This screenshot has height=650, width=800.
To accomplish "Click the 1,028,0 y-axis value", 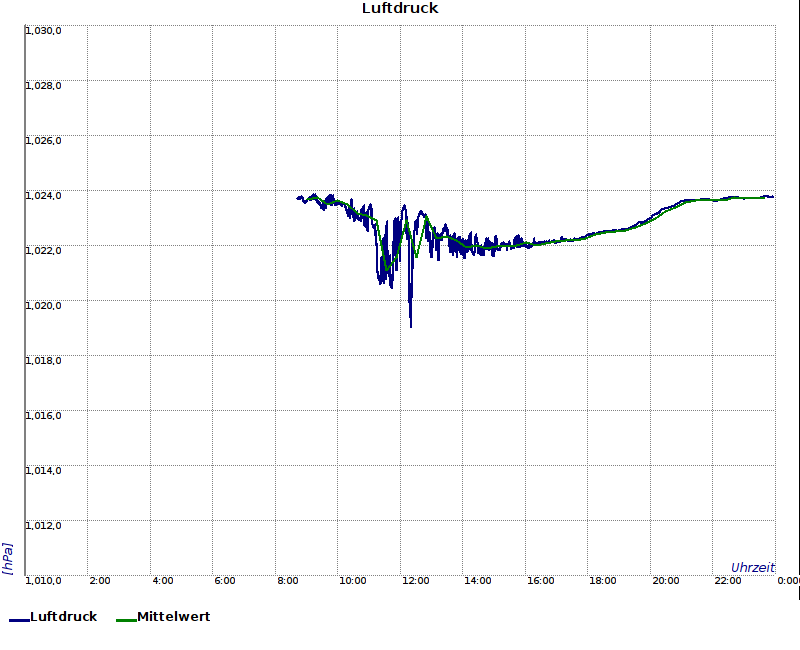I will pos(43,86).
